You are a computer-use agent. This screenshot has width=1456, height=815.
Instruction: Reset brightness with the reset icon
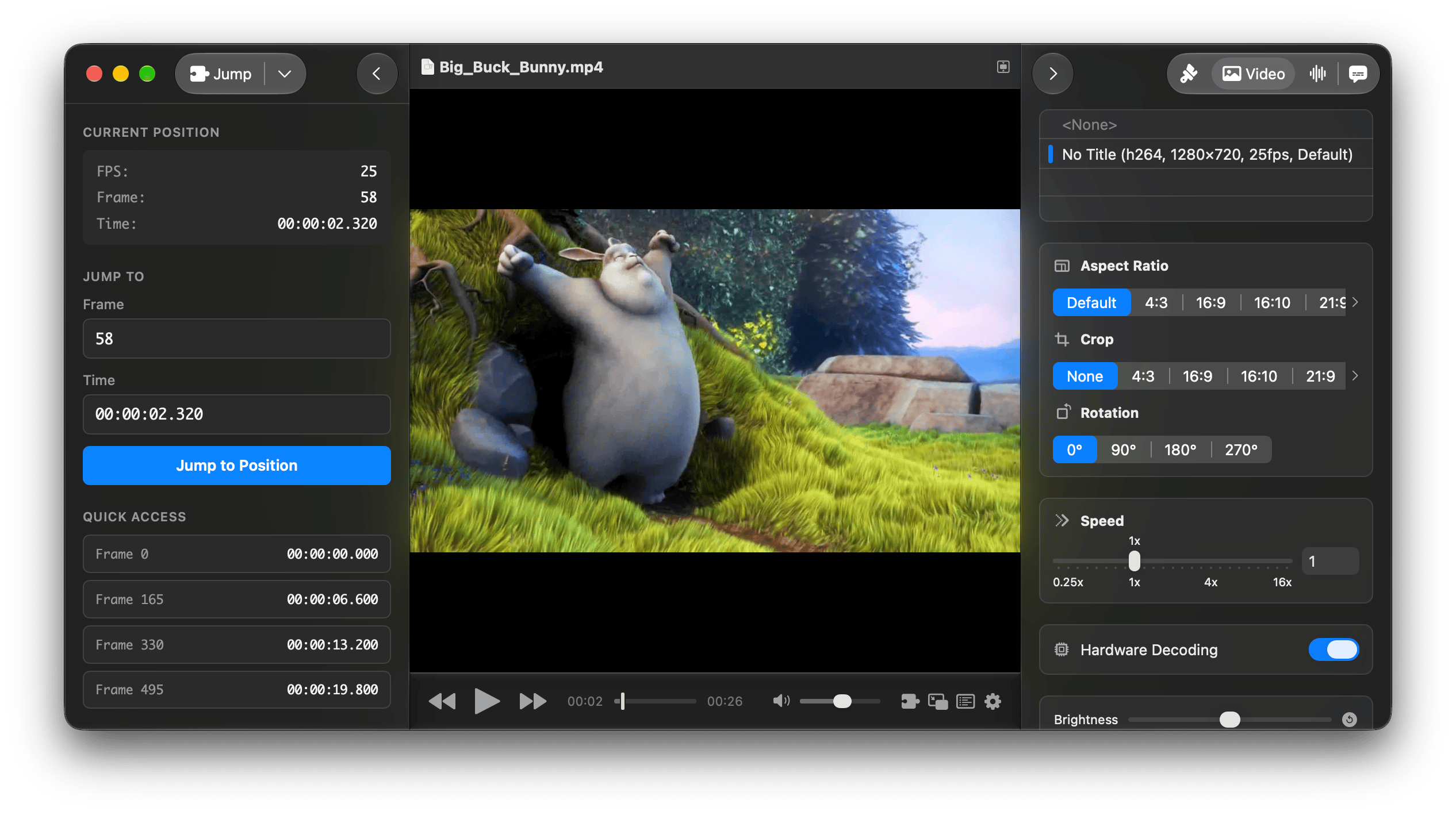coord(1349,720)
